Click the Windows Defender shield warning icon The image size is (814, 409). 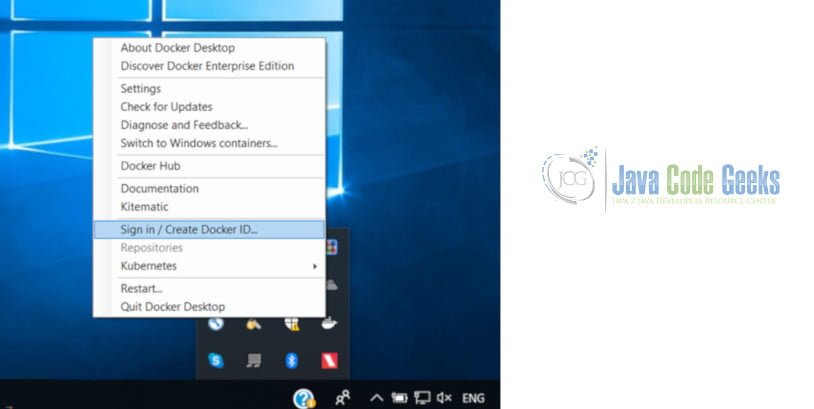tap(292, 324)
